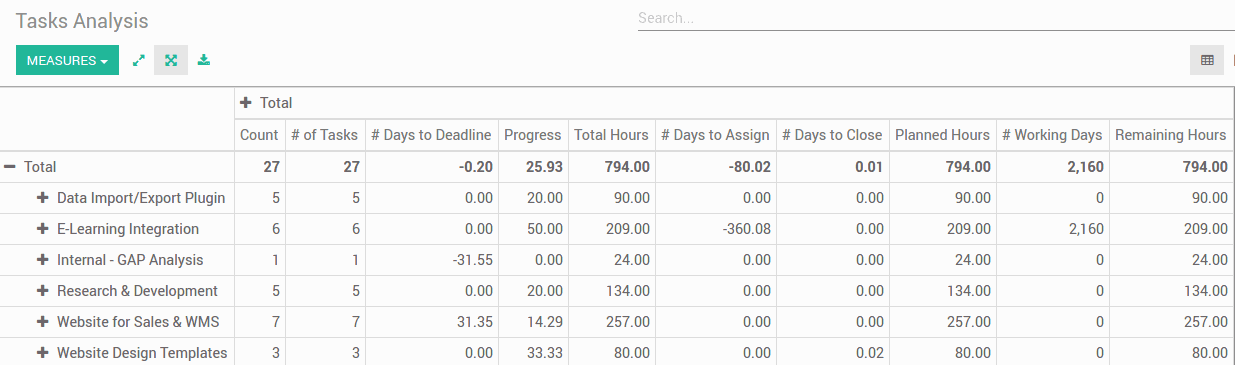The height and width of the screenshot is (365, 1235).
Task: Switch to the pivot table view icon
Action: [x=1207, y=60]
